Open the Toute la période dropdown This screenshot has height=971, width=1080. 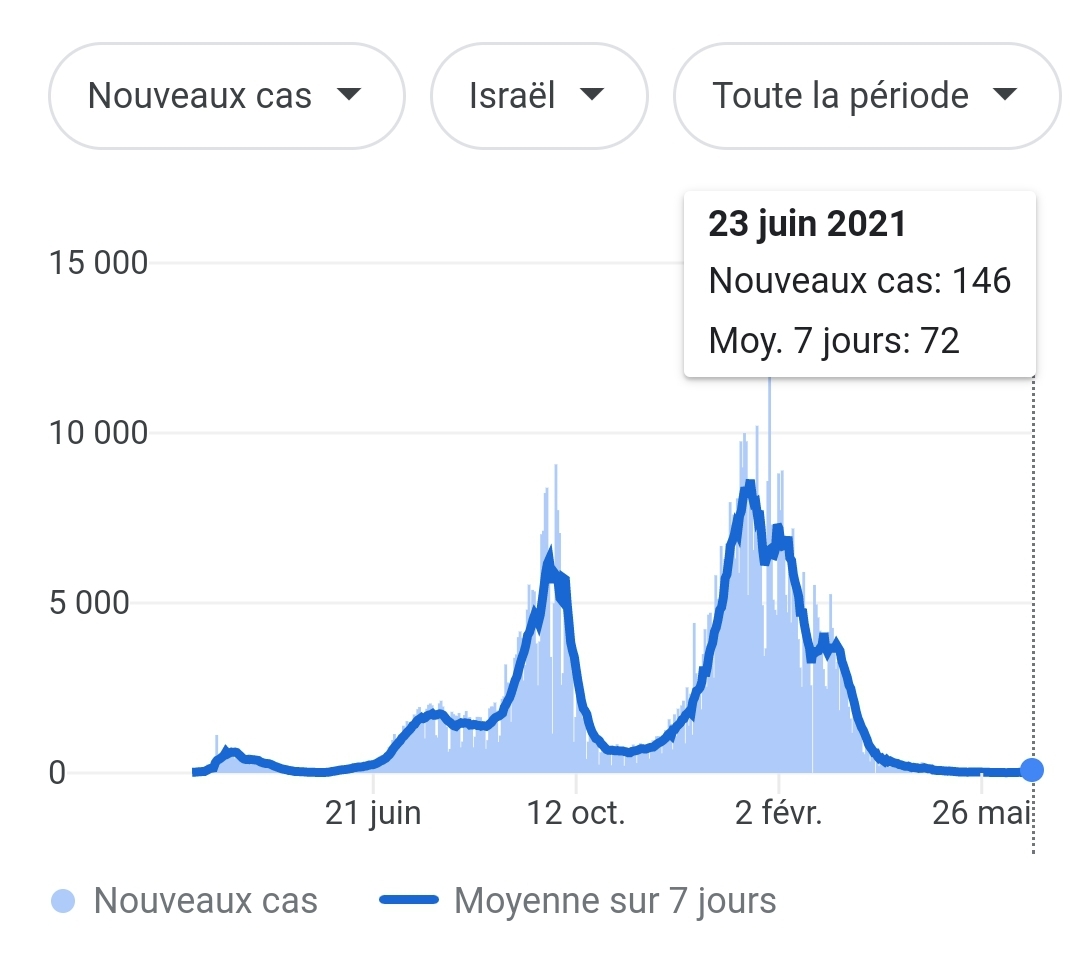coord(866,96)
